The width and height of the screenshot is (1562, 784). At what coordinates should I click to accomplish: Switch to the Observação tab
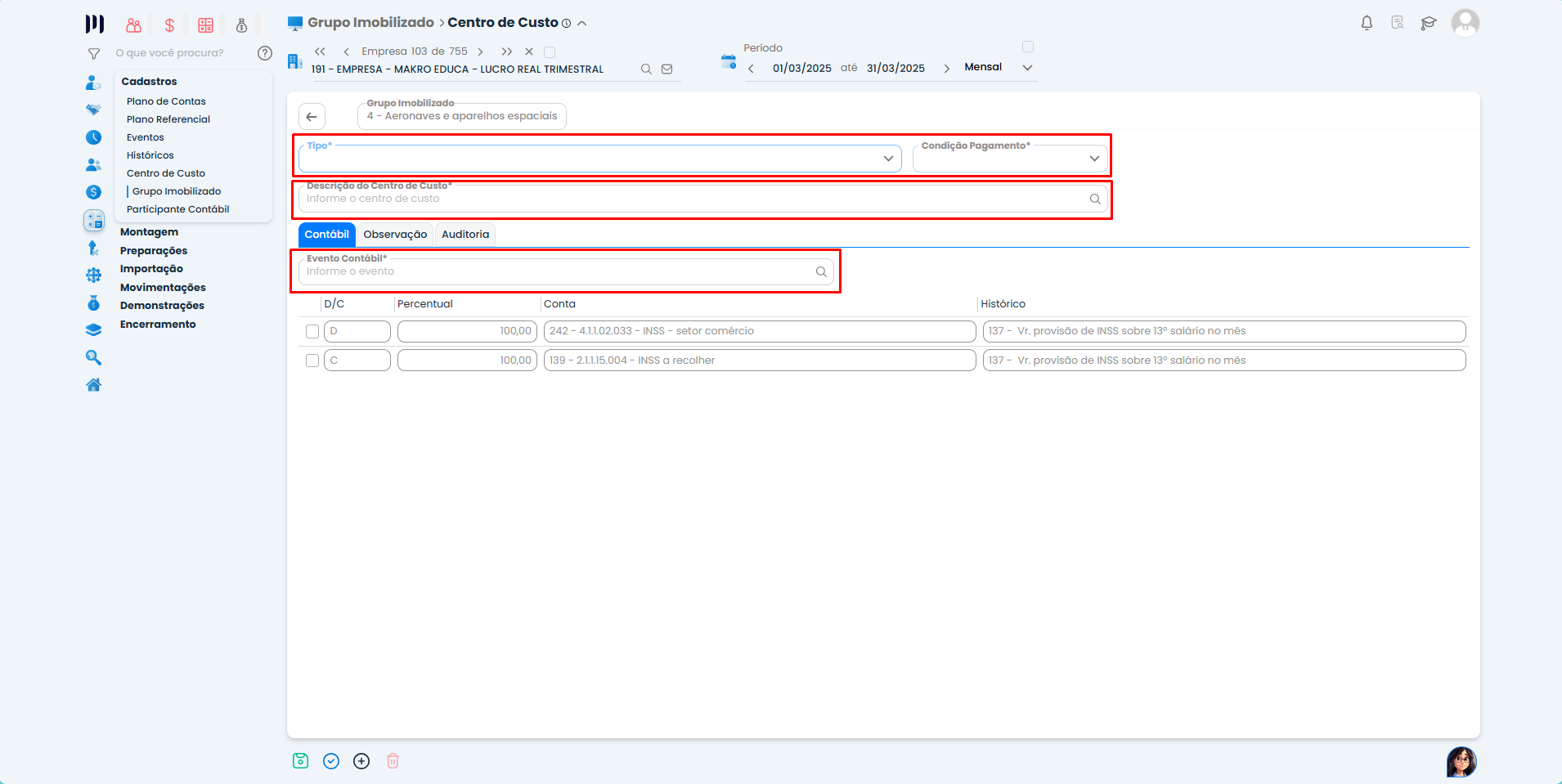[395, 235]
